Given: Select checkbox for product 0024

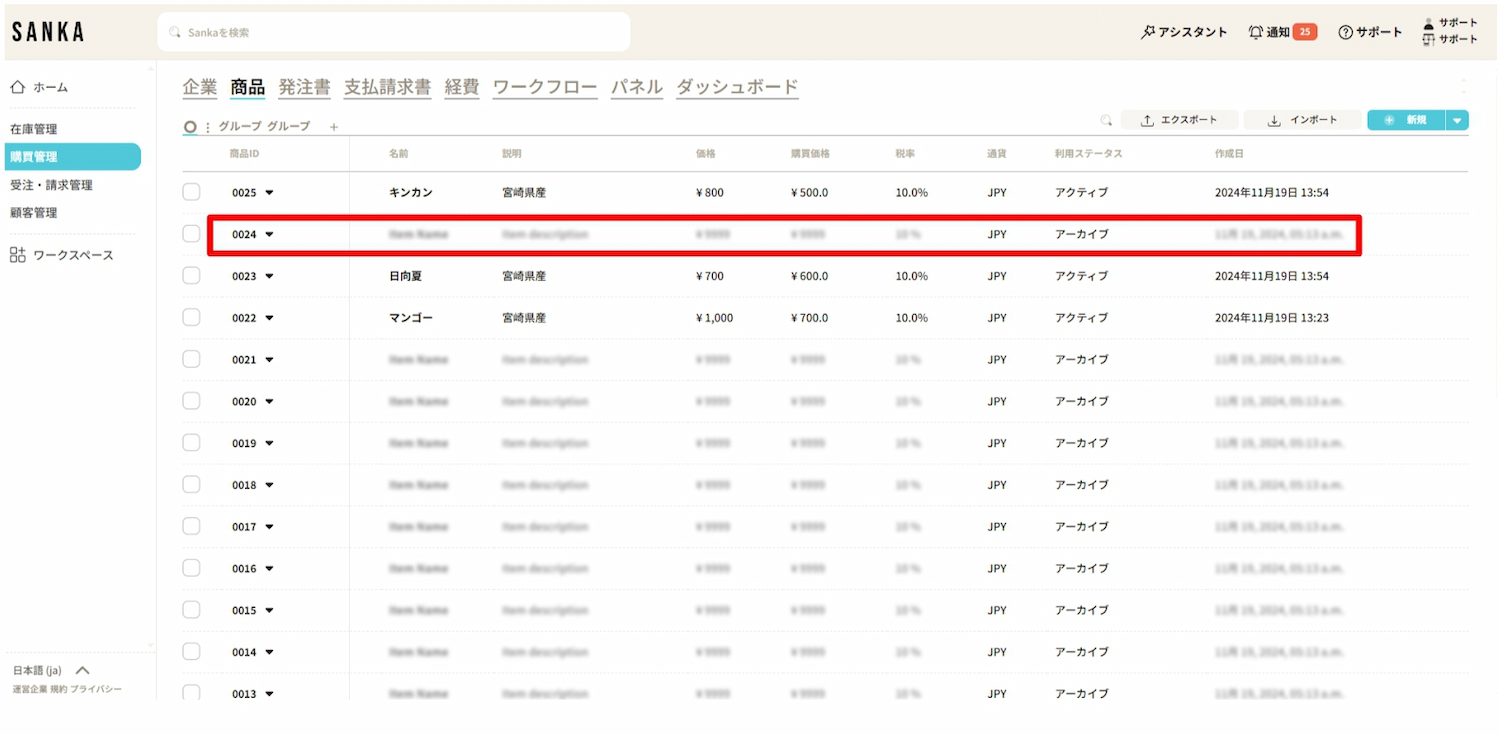Looking at the screenshot, I should (191, 234).
